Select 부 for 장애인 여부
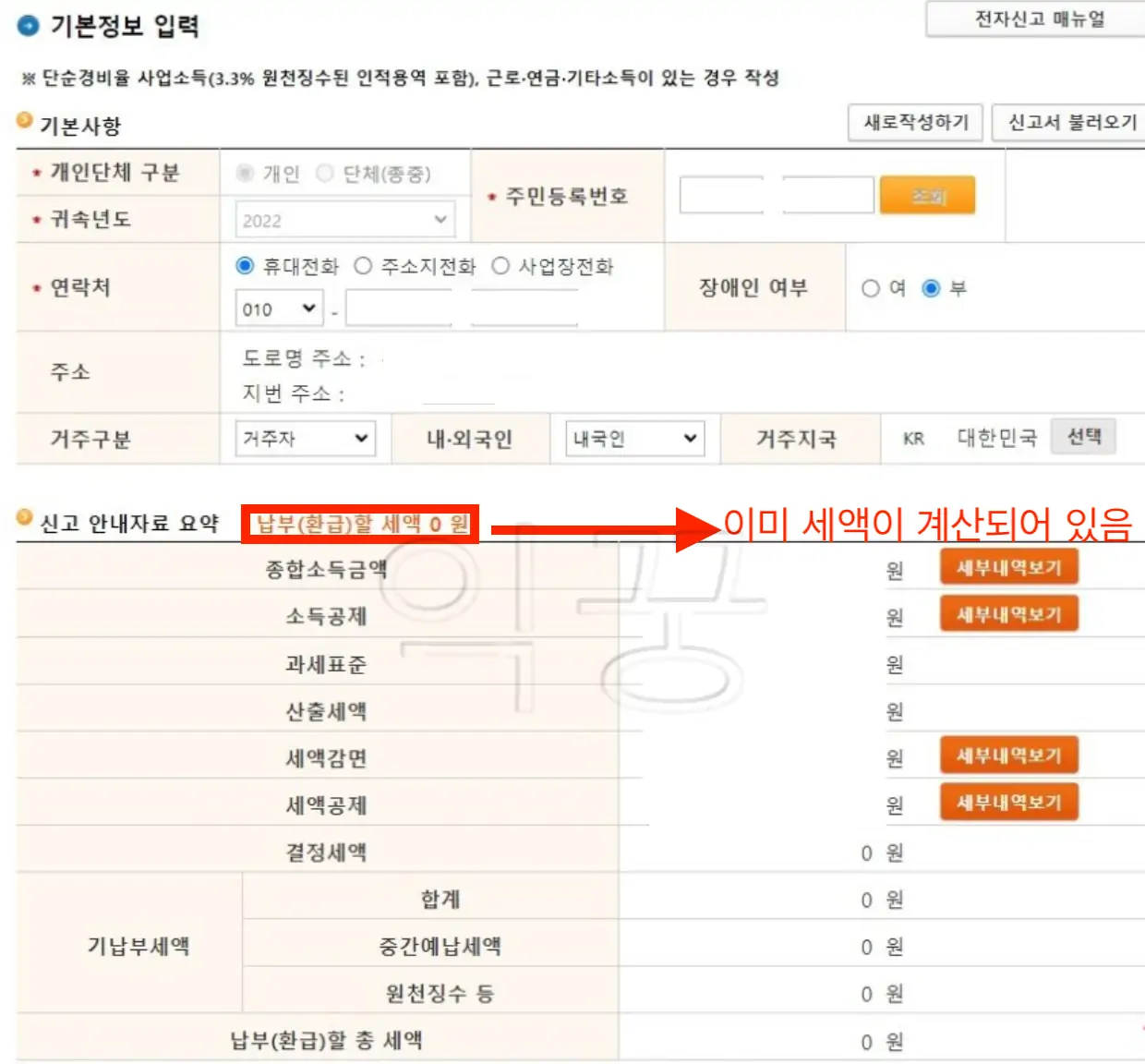The image size is (1145, 1064). click(x=933, y=288)
